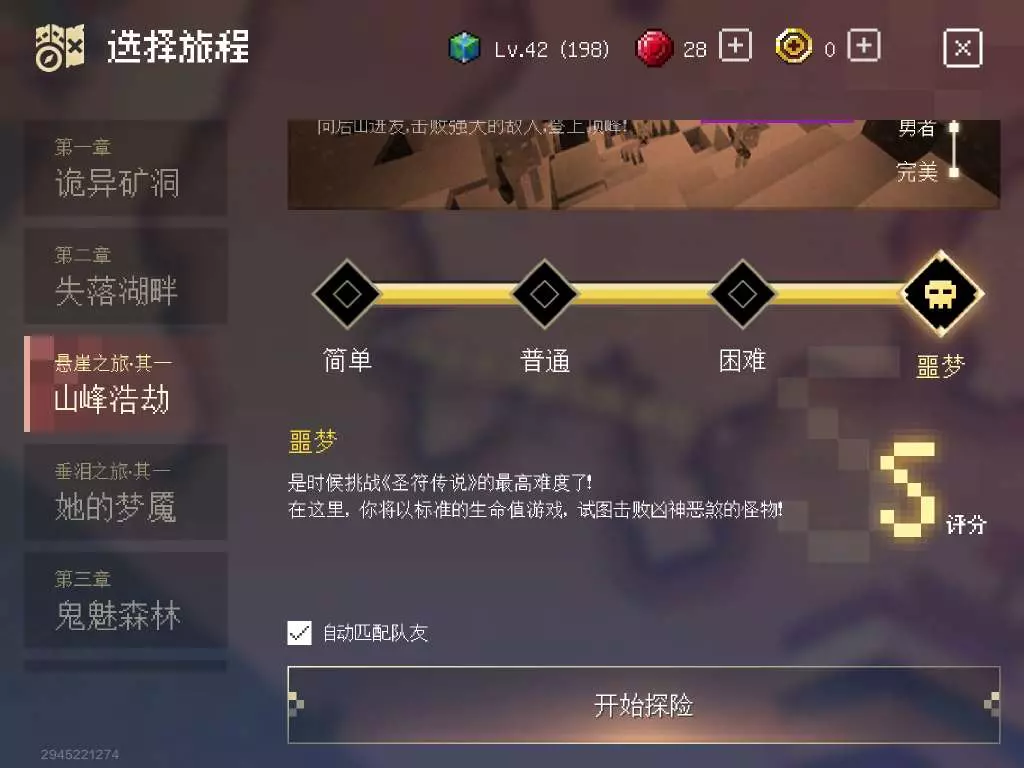This screenshot has height=768, width=1024.
Task: Click the journey map icon beside 选择旅程
Action: pos(59,48)
